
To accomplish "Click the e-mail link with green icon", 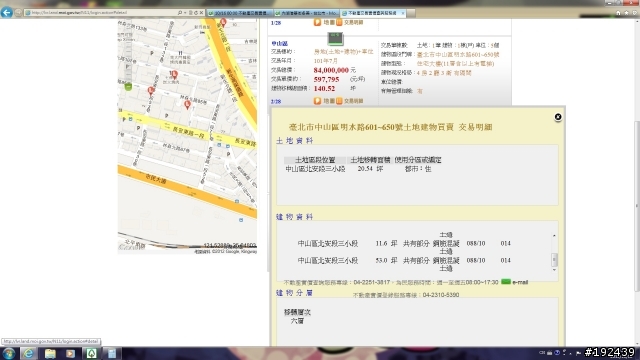I will [x=515, y=282].
